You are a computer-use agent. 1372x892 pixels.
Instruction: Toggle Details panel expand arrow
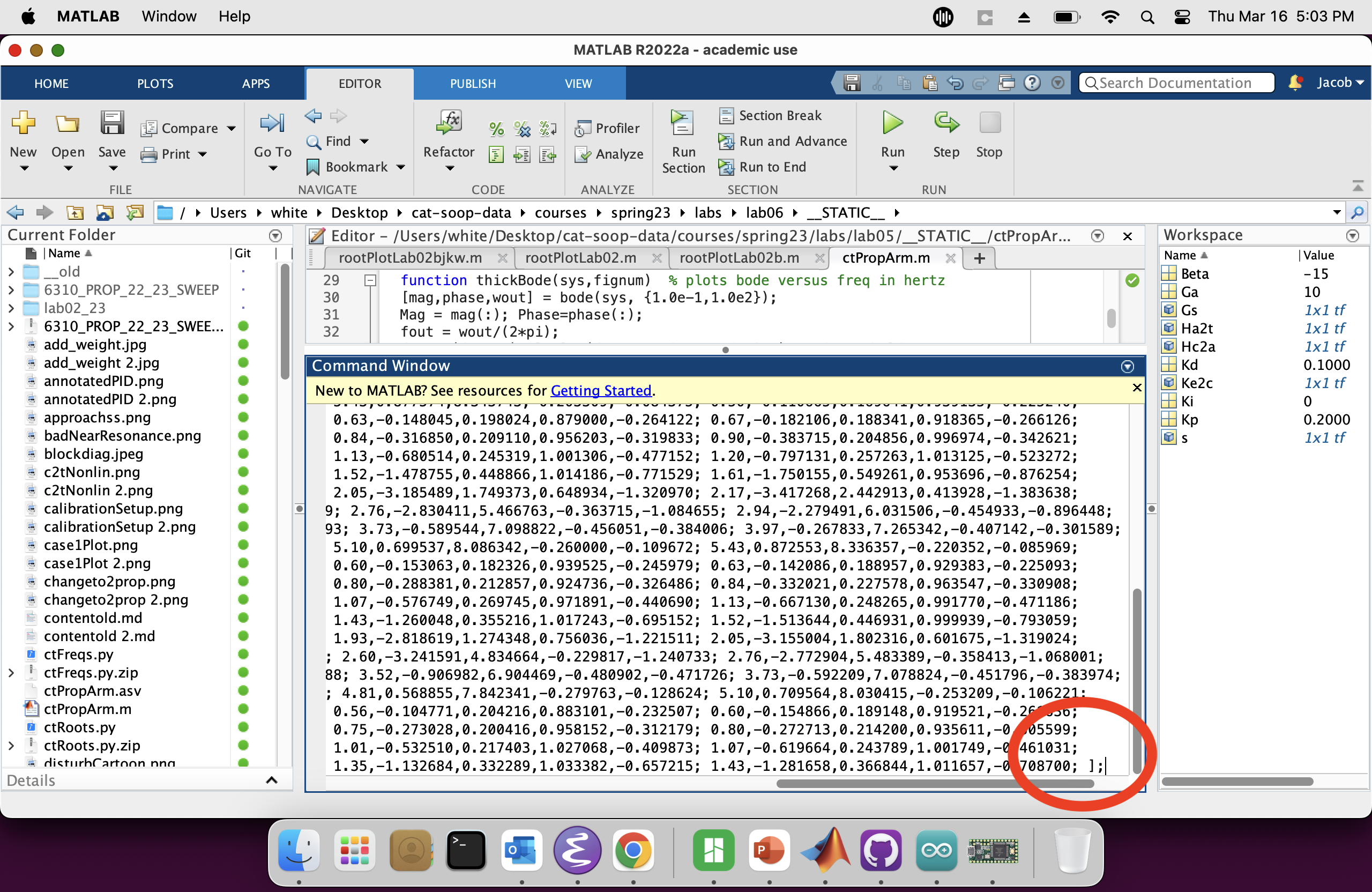(272, 780)
